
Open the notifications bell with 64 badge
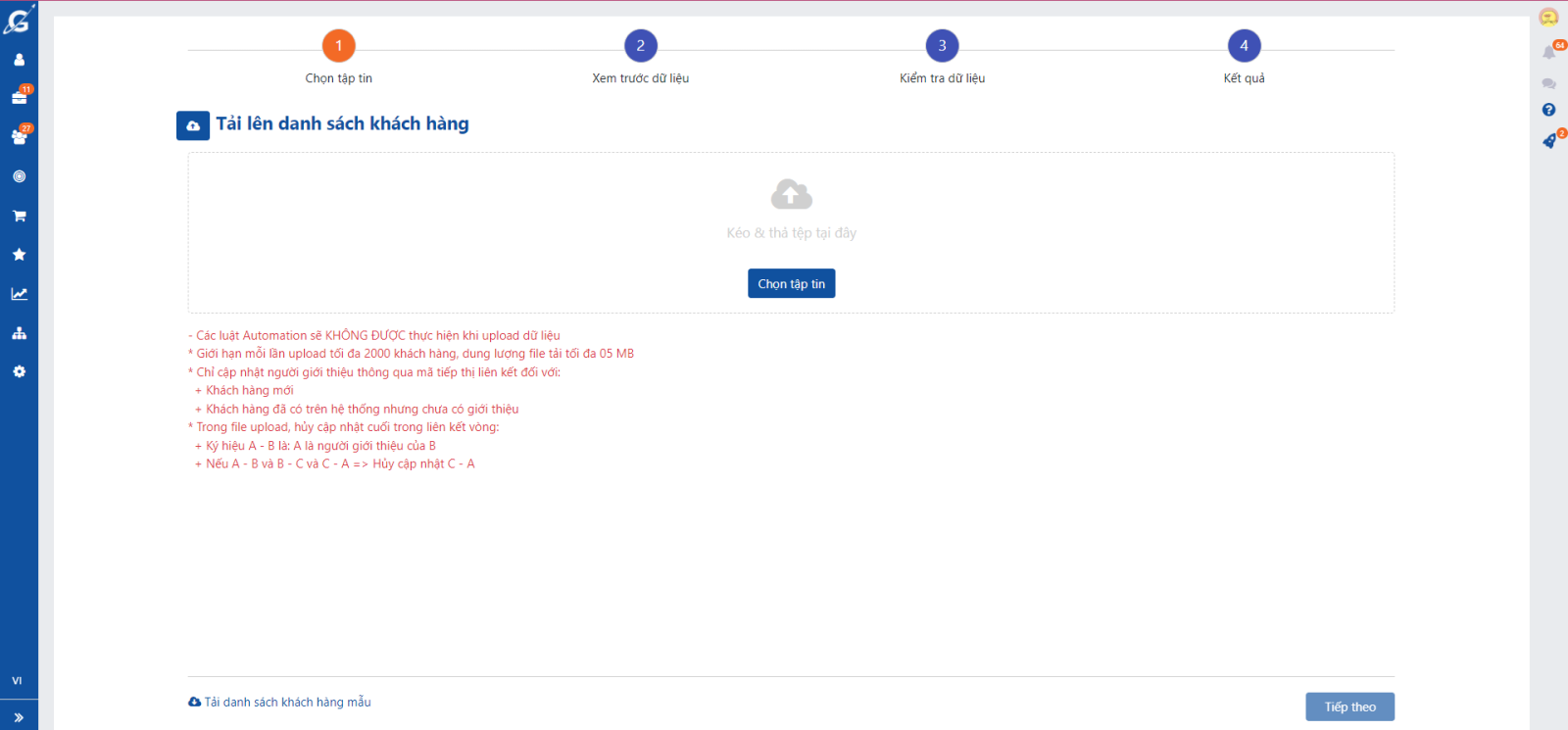pyautogui.click(x=1549, y=52)
